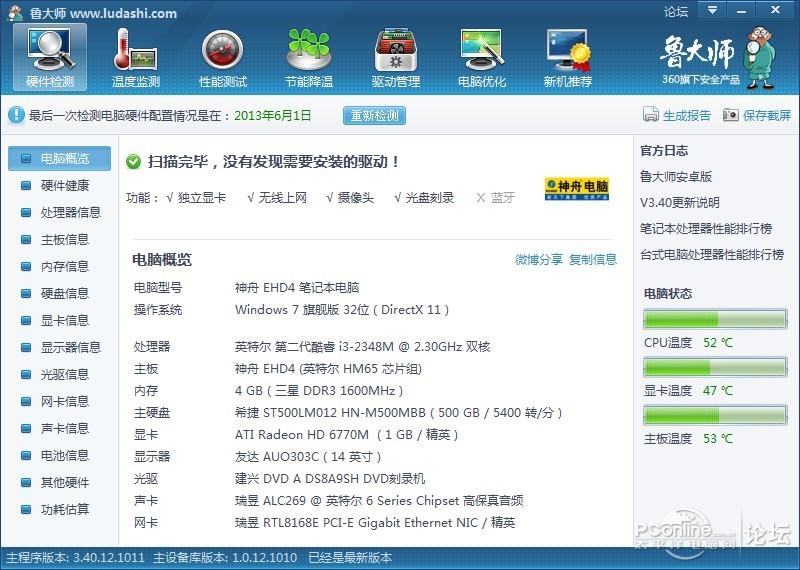Open the 硬件检测 hardware detection icon
Image resolution: width=800 pixels, height=570 pixels.
[50, 57]
